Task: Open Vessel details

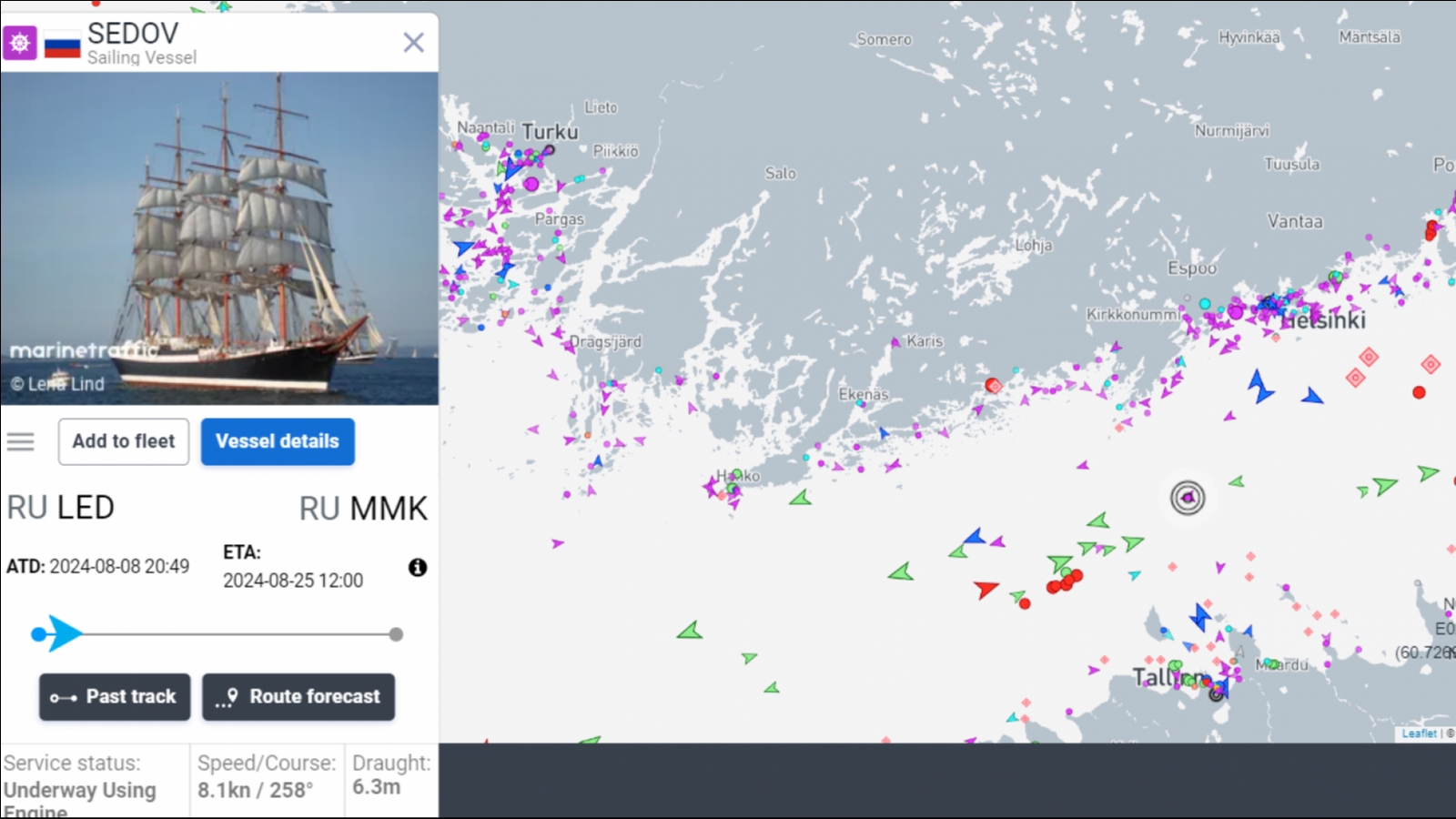Action: point(278,441)
